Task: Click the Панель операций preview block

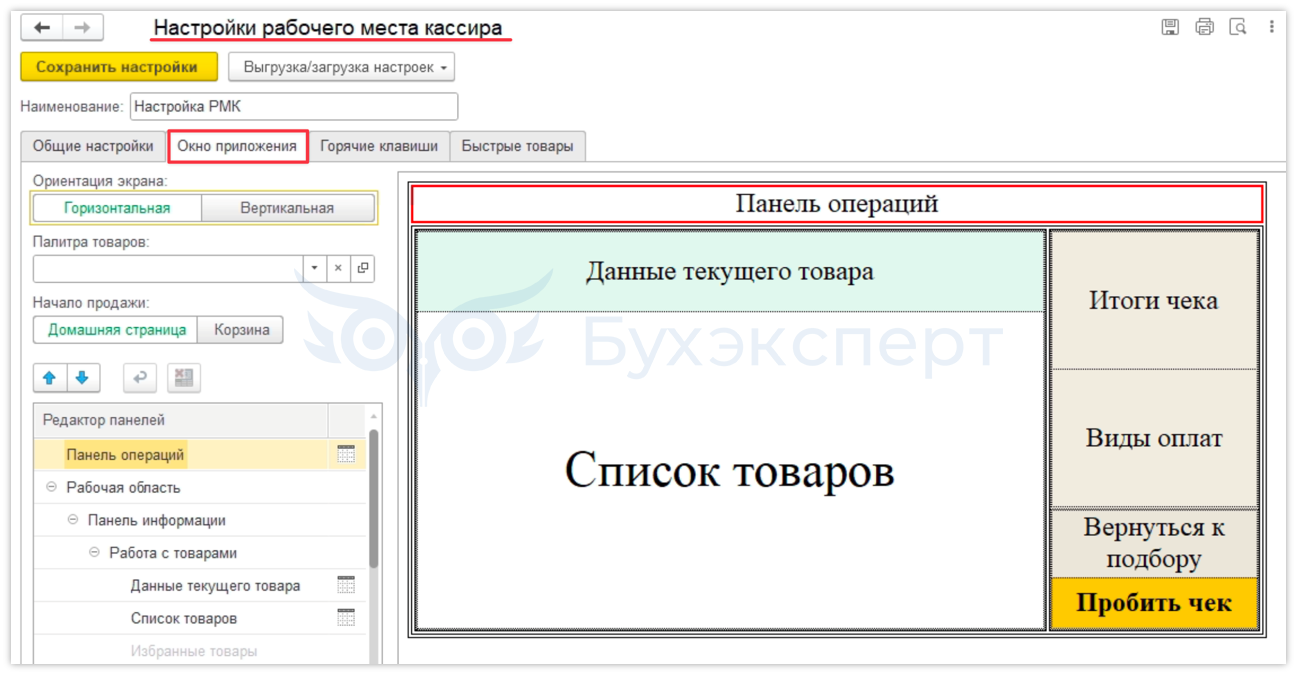Action: [837, 204]
